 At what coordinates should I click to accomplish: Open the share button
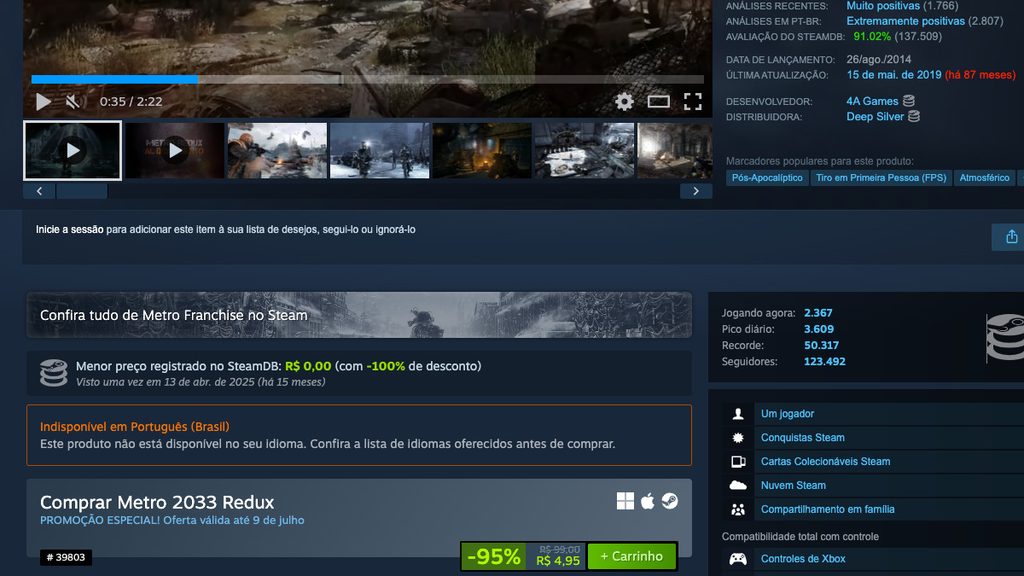coord(1011,236)
